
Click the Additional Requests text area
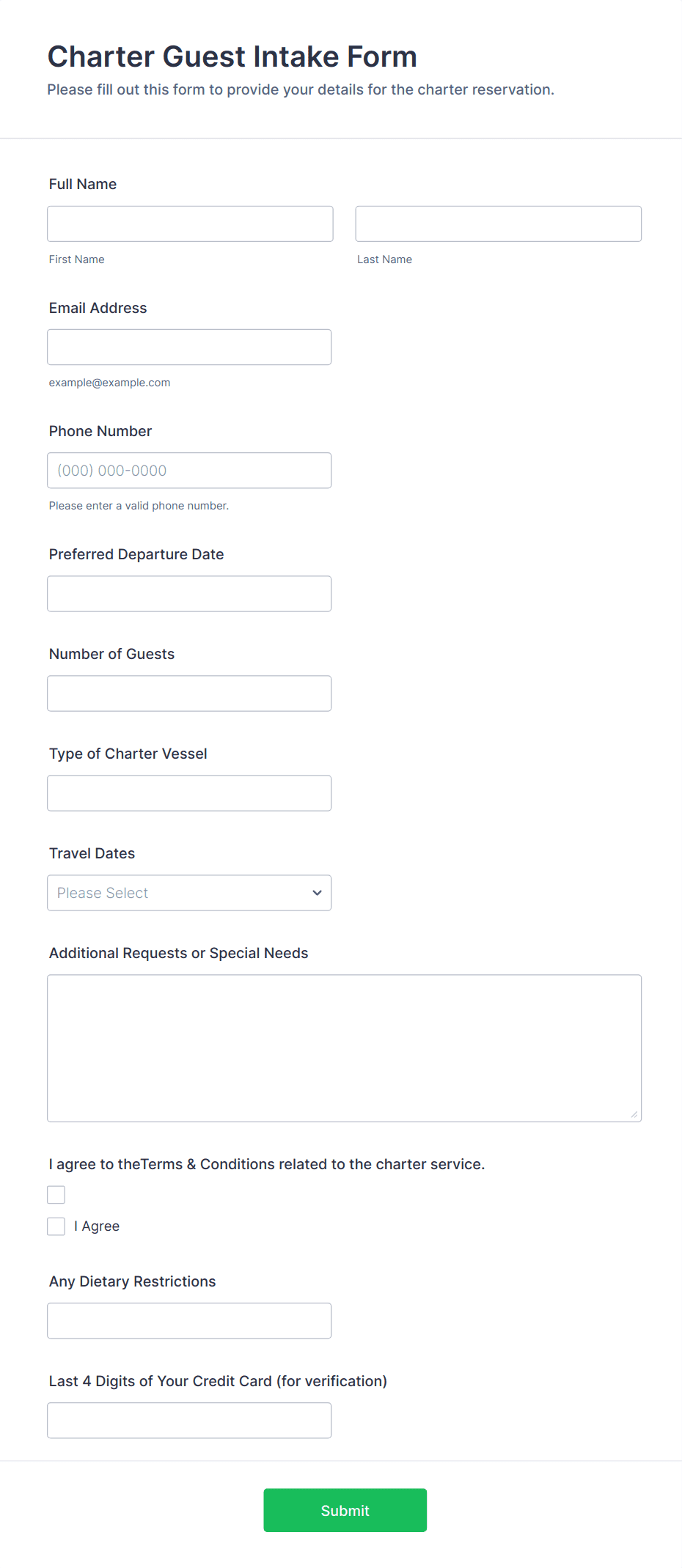point(344,1048)
